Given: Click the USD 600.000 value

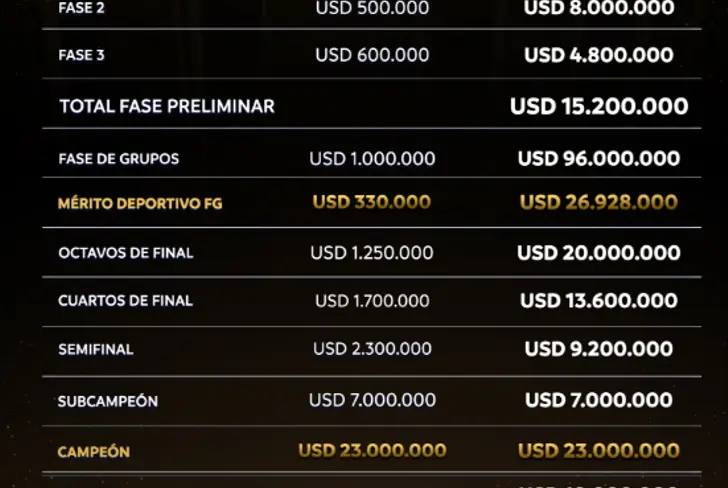Looking at the screenshot, I should 372,56.
